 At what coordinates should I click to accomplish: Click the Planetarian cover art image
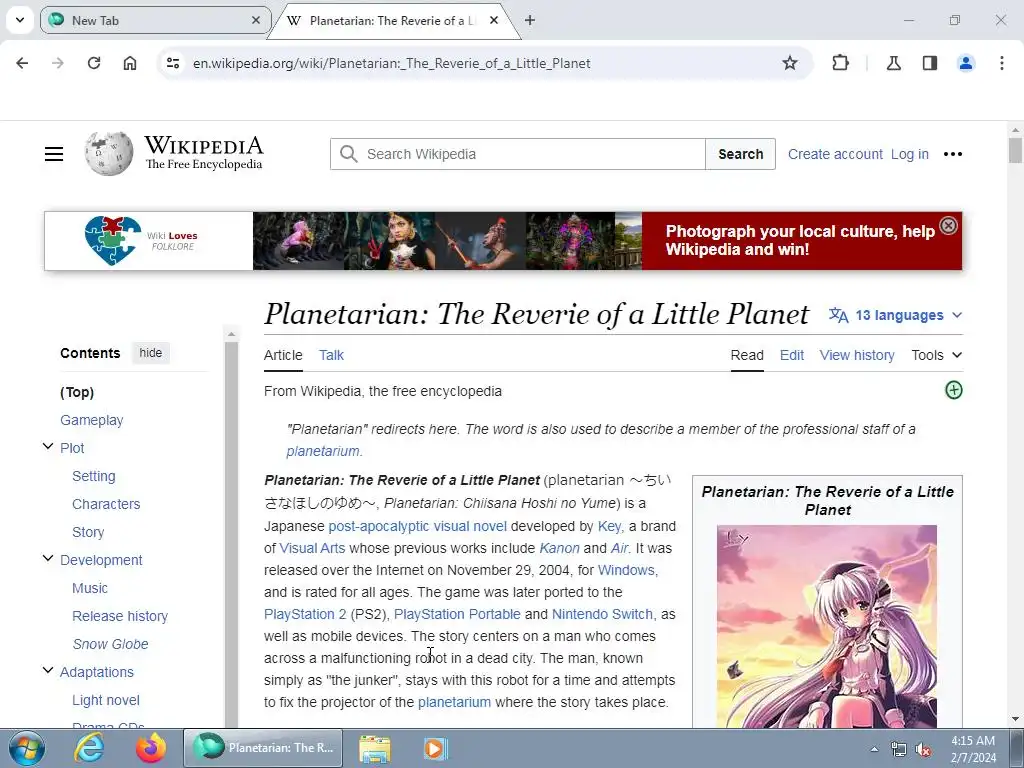pos(827,626)
